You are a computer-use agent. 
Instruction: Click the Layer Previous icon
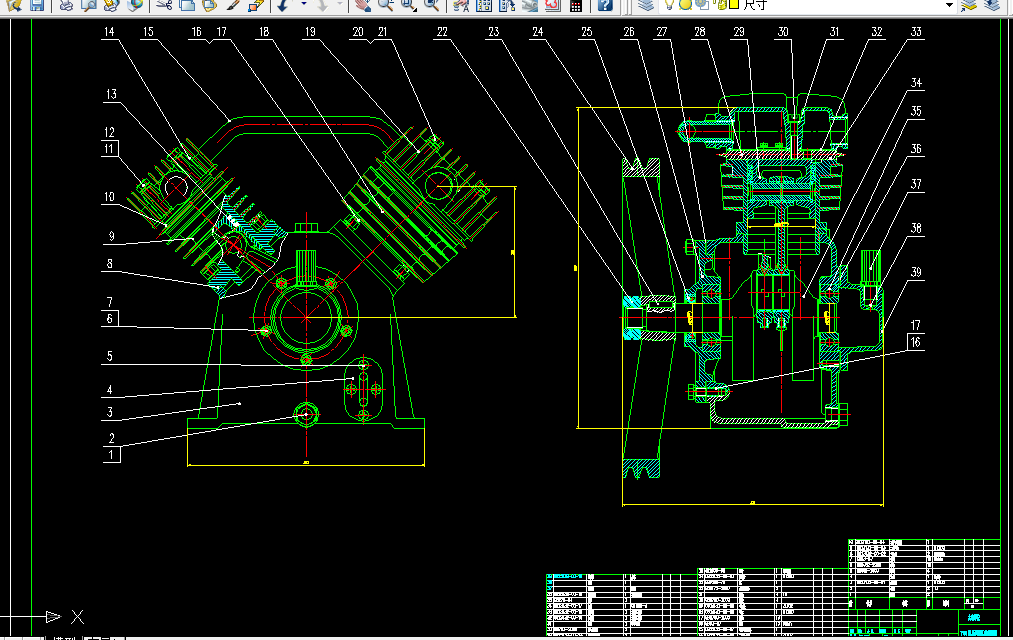tap(992, 5)
